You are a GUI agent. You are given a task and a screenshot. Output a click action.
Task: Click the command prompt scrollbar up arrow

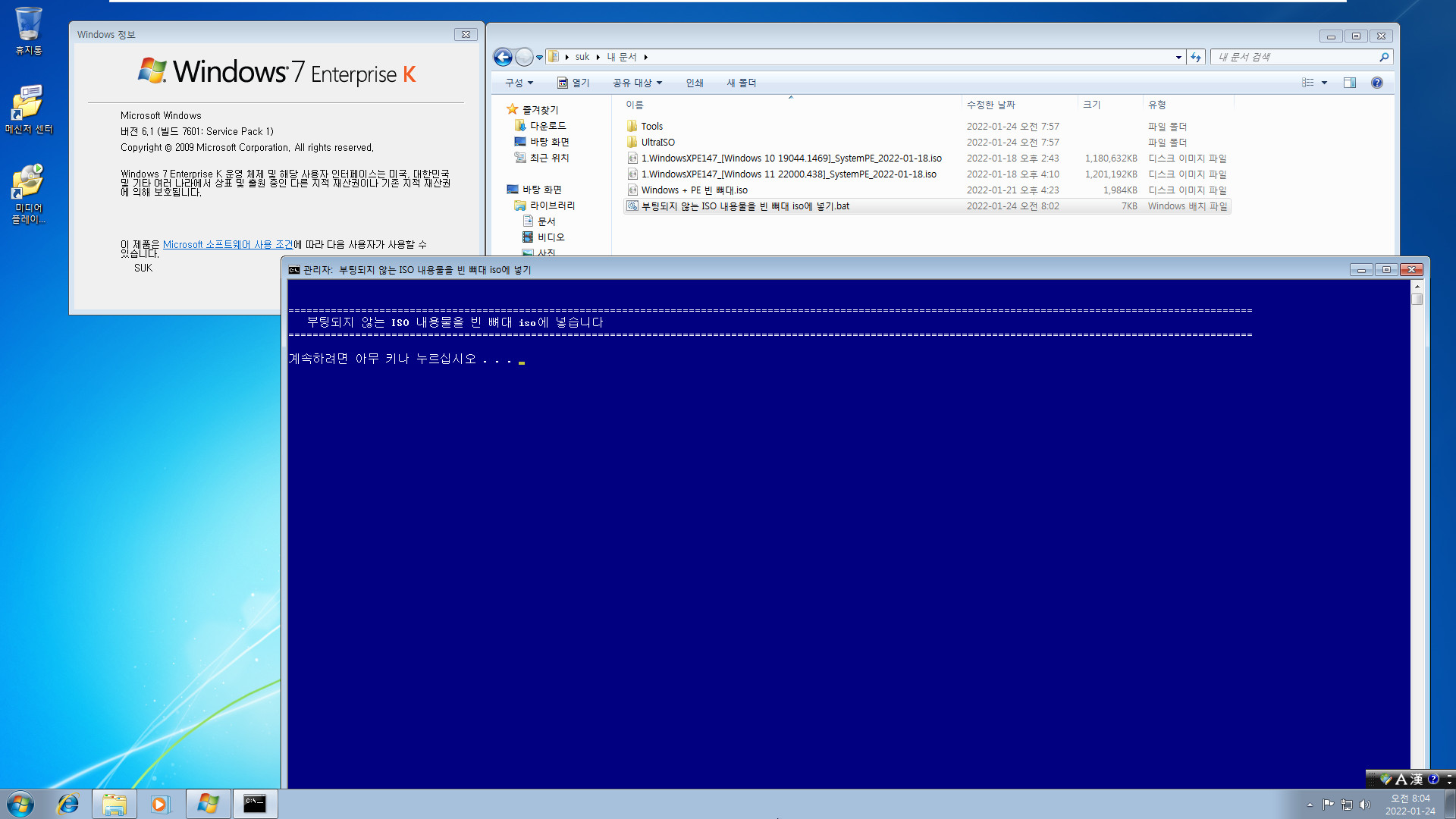(1417, 287)
